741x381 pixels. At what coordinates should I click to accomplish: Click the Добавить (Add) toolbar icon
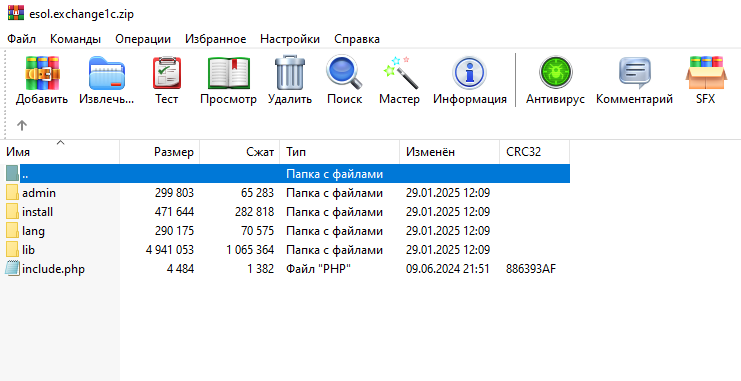coord(42,73)
